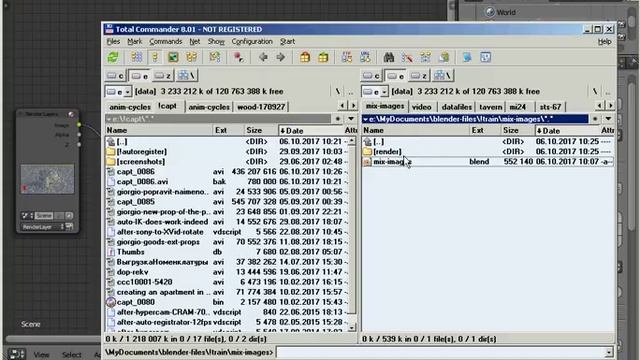Click left panel parent directory dots button
This screenshot has width=640, height=360.
(x=351, y=91)
